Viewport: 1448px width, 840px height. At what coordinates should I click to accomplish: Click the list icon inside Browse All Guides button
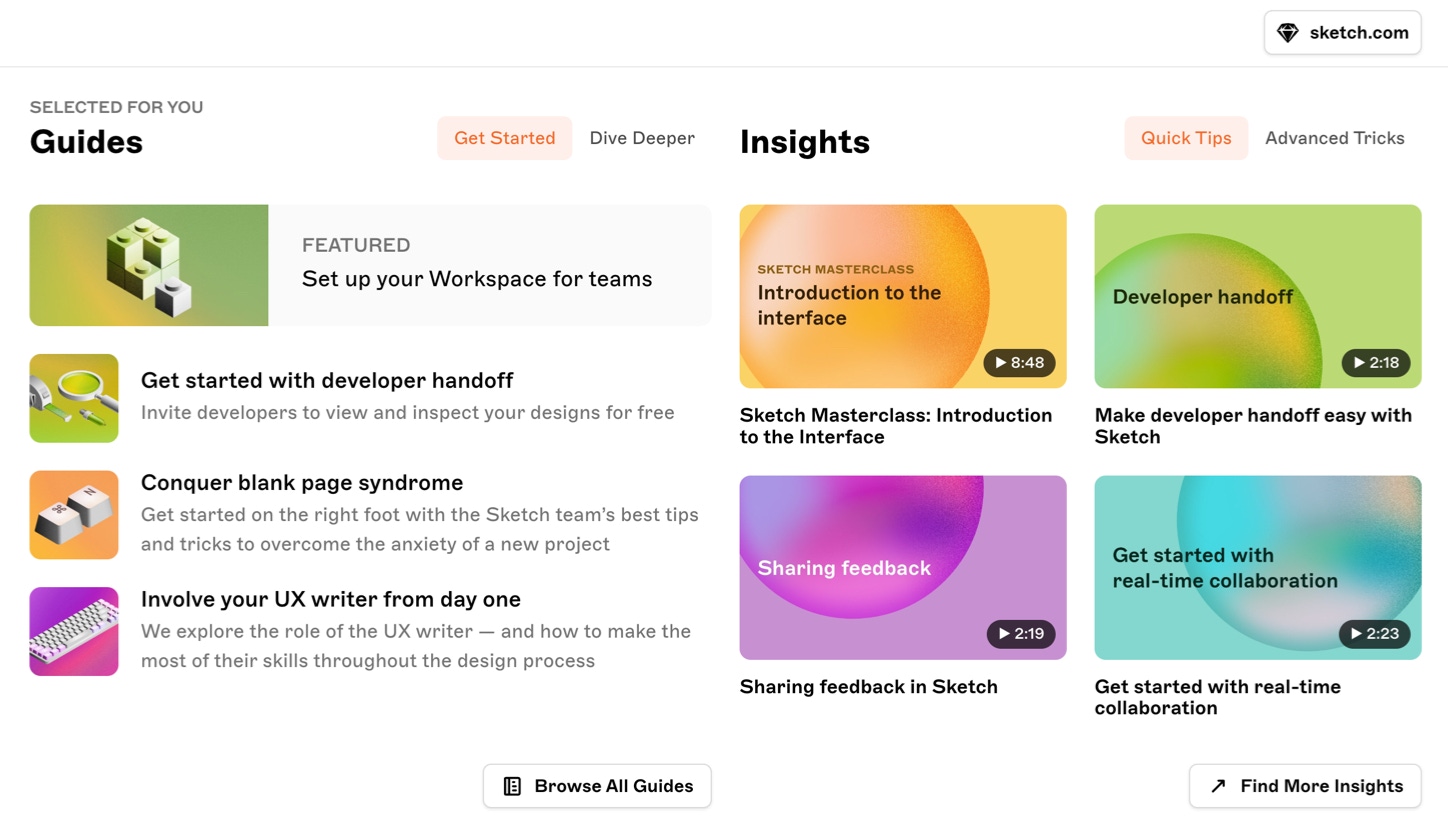pos(513,786)
